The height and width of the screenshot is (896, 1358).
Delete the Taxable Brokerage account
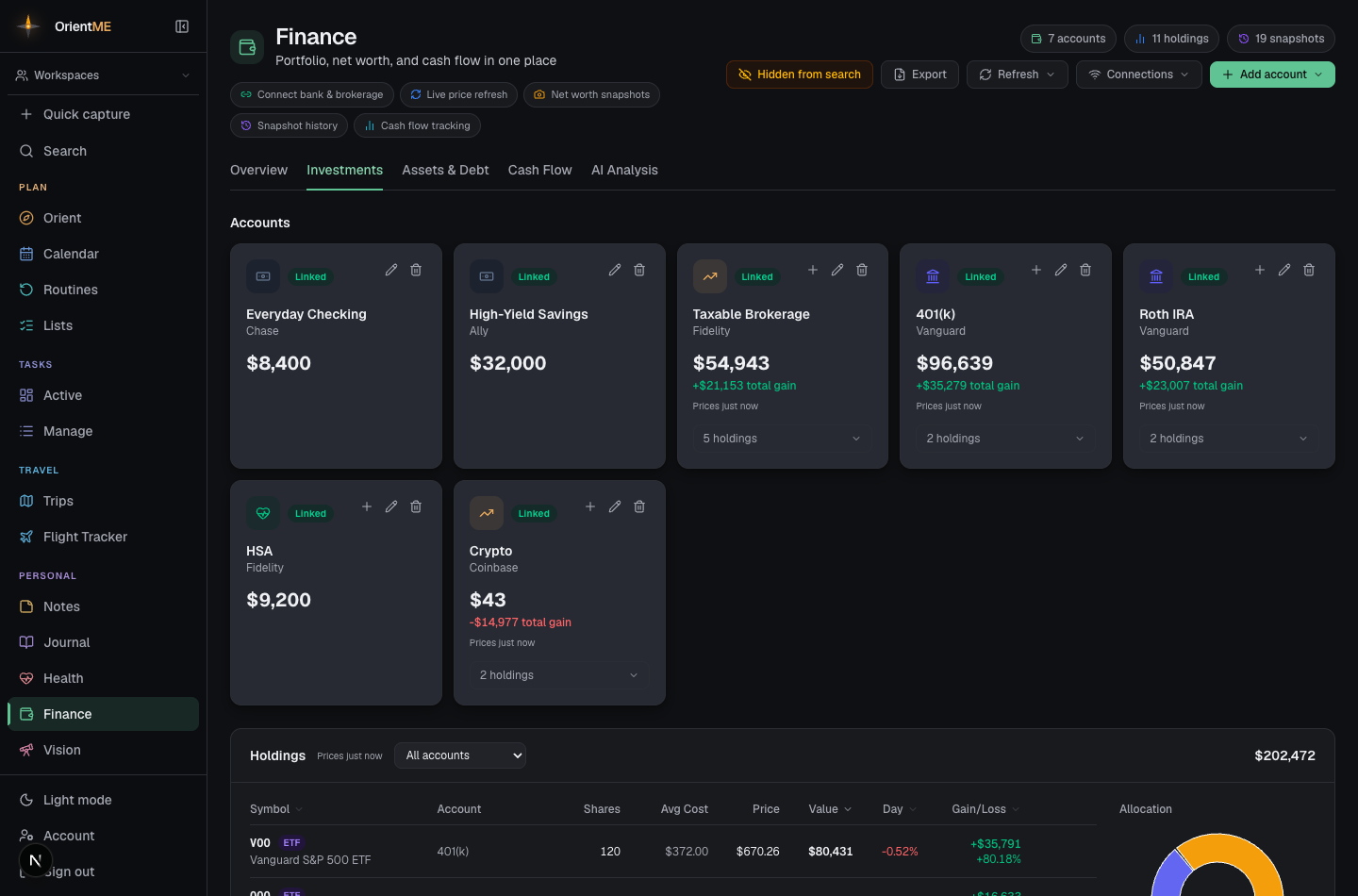click(x=862, y=270)
